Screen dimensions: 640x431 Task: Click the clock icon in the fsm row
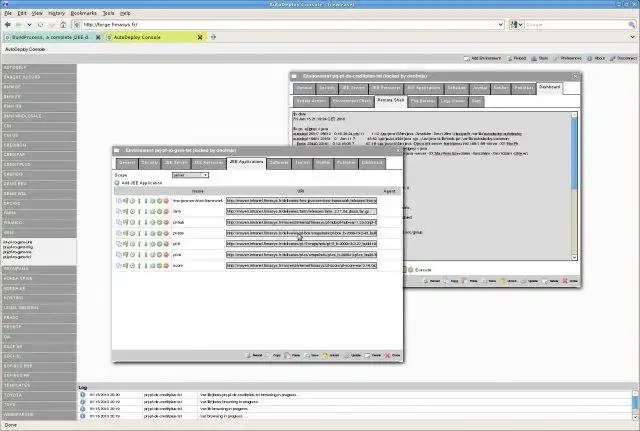coord(132,211)
